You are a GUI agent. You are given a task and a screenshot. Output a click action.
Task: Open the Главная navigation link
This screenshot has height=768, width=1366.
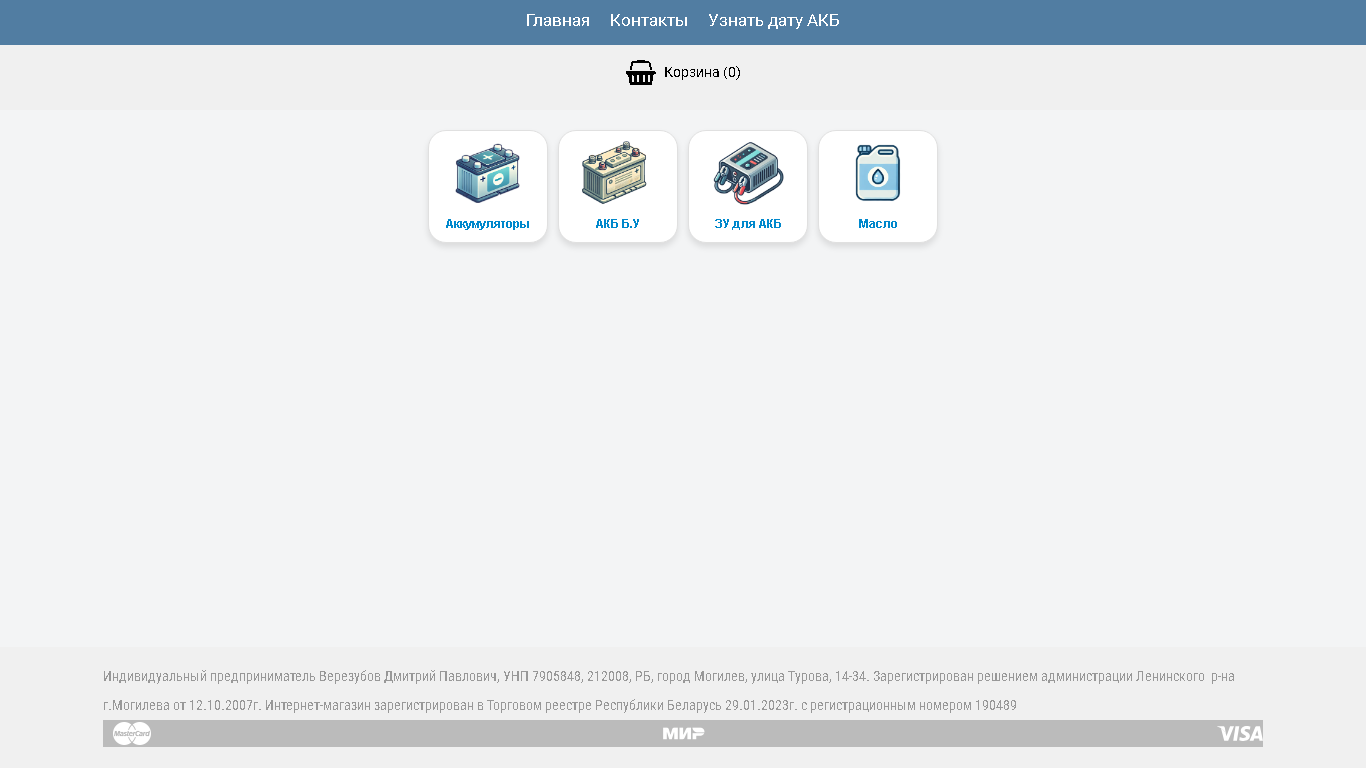coord(557,20)
